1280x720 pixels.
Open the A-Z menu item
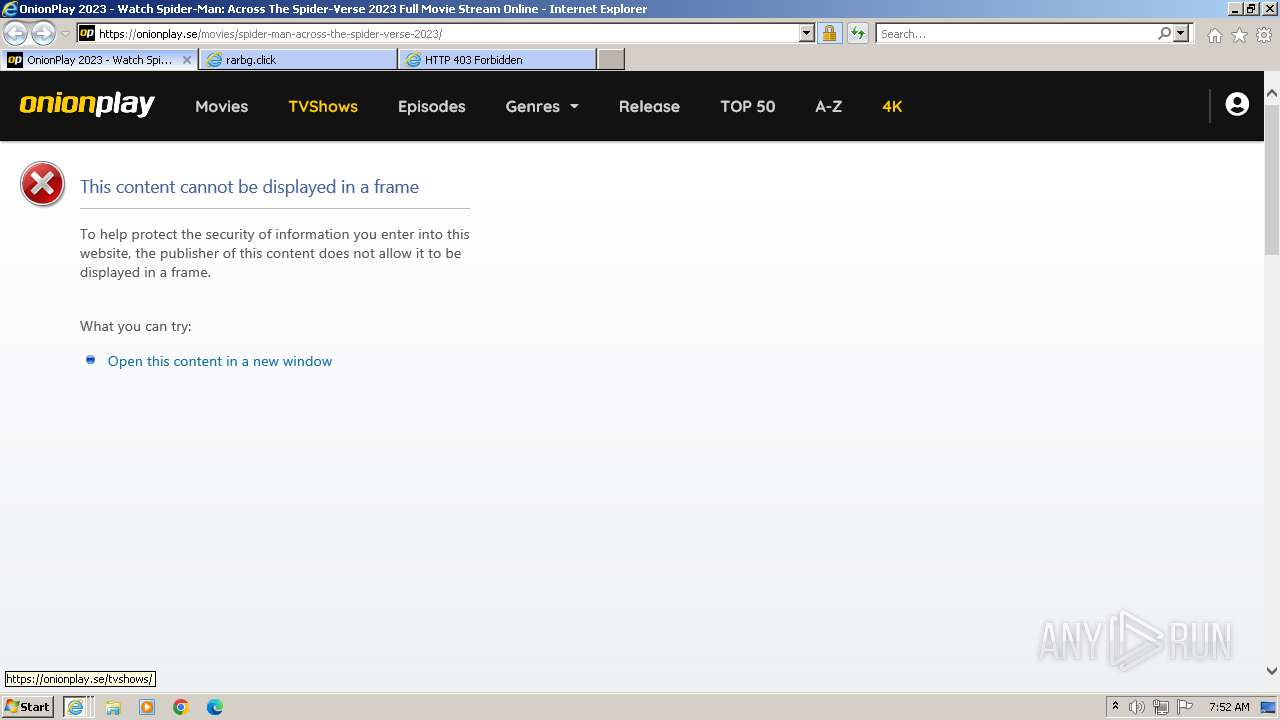[x=829, y=106]
